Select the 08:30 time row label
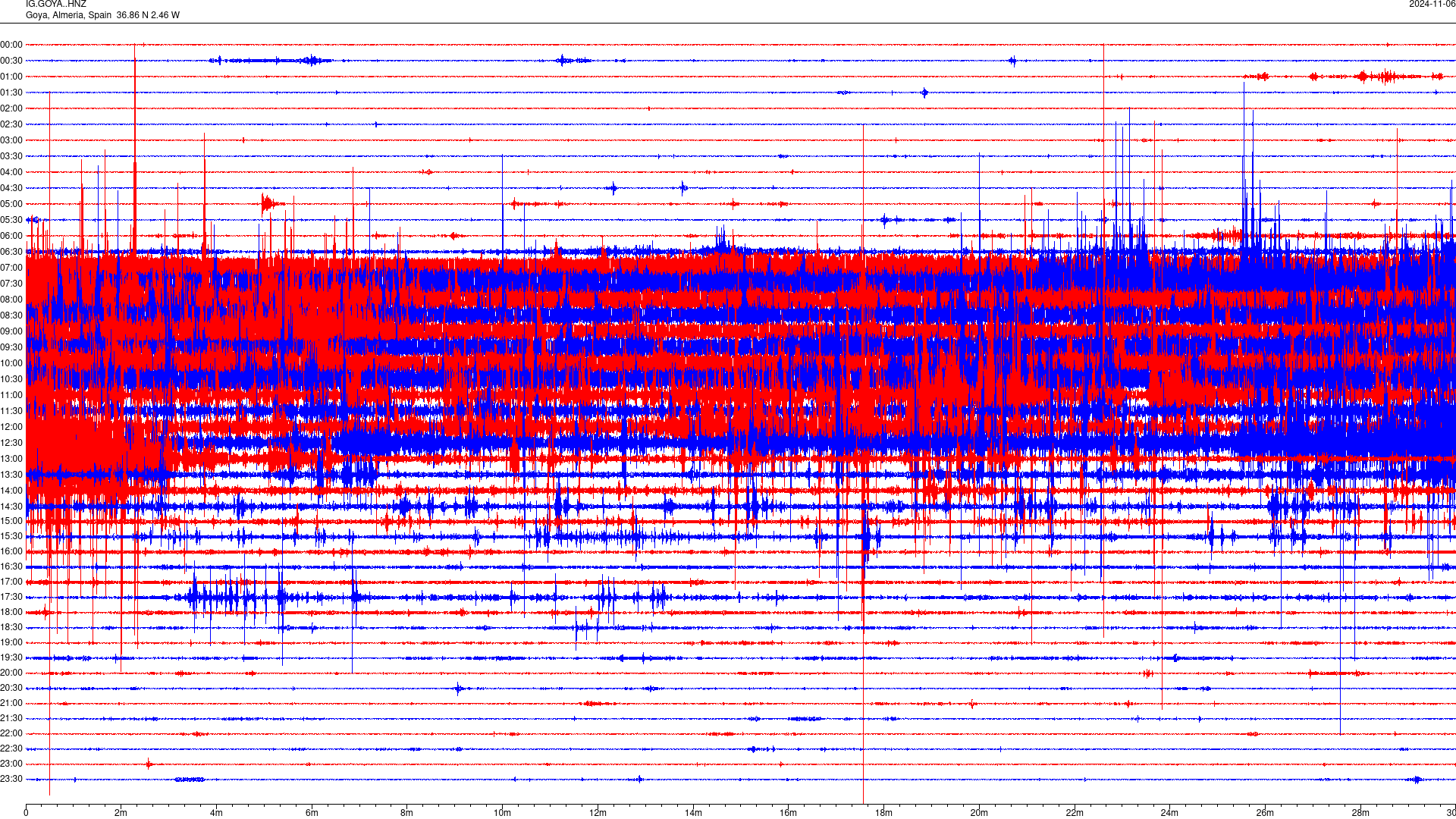Image resolution: width=1456 pixels, height=819 pixels. tap(11, 315)
